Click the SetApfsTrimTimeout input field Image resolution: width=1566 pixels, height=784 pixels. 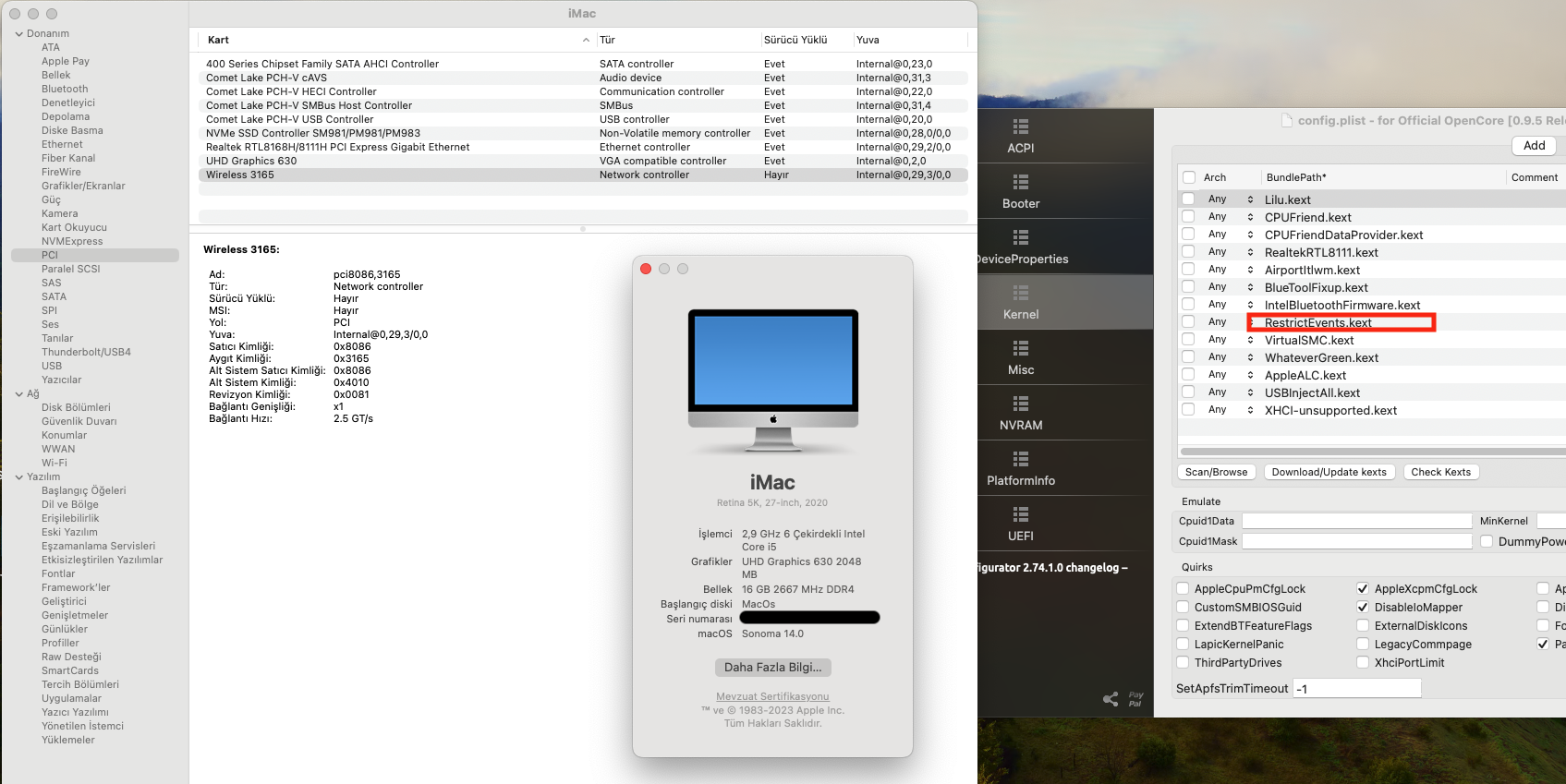pyautogui.click(x=1356, y=689)
